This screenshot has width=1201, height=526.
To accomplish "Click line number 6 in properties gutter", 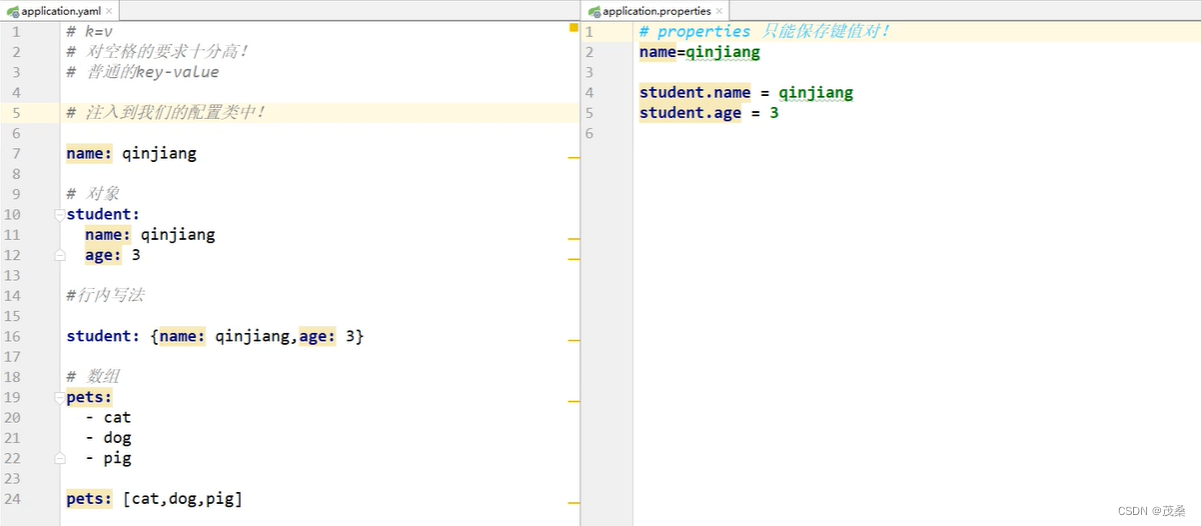I will tap(589, 133).
